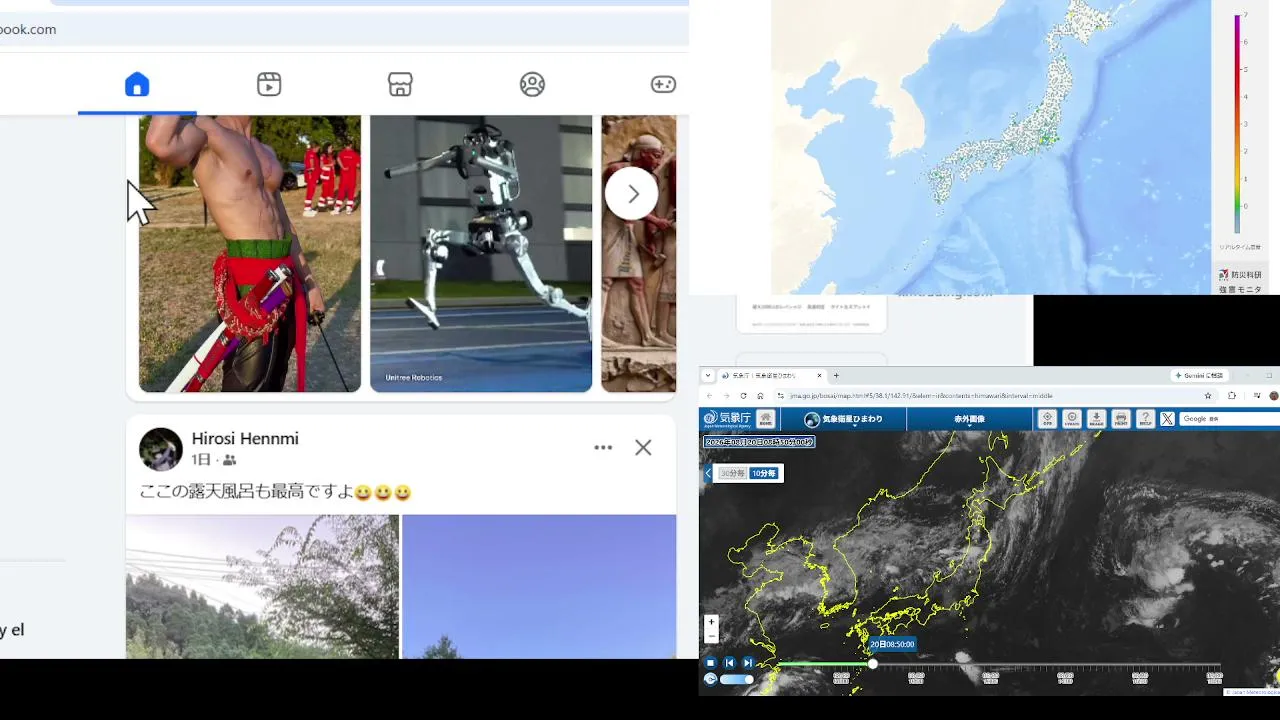Screen dimensions: 1280x720
Task: Click the timeline slider handle at 08:50
Action: pyautogui.click(x=873, y=664)
